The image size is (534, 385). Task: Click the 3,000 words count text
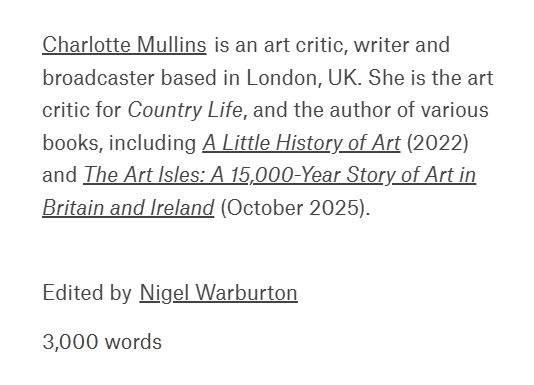[x=102, y=342]
